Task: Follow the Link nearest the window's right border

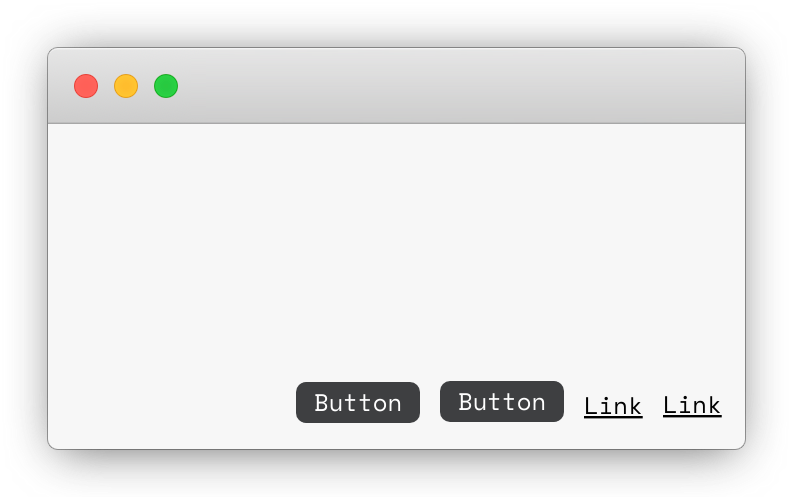Action: coord(692,405)
